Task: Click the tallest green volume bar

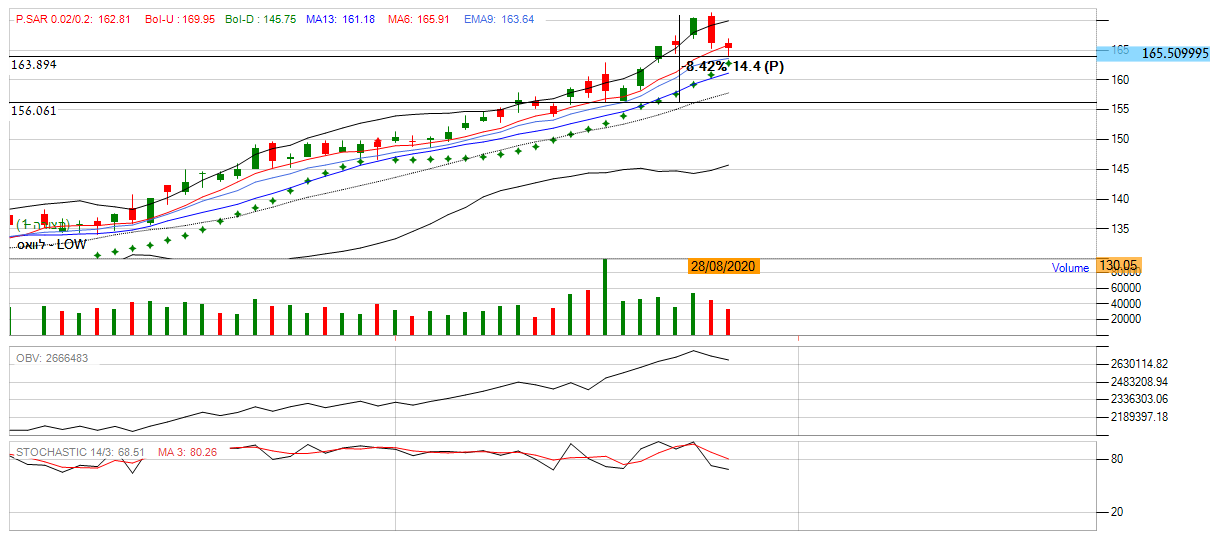Action: click(604, 297)
